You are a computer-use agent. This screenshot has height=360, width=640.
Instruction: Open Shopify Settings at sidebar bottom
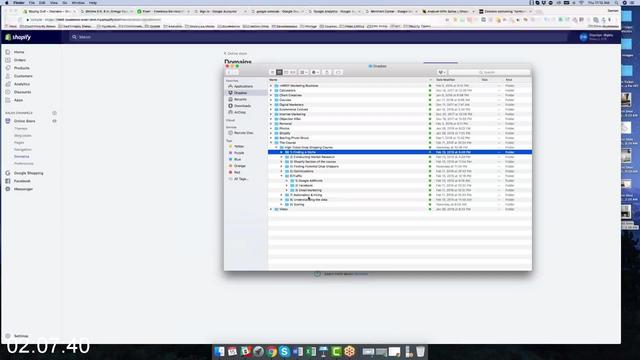point(21,336)
